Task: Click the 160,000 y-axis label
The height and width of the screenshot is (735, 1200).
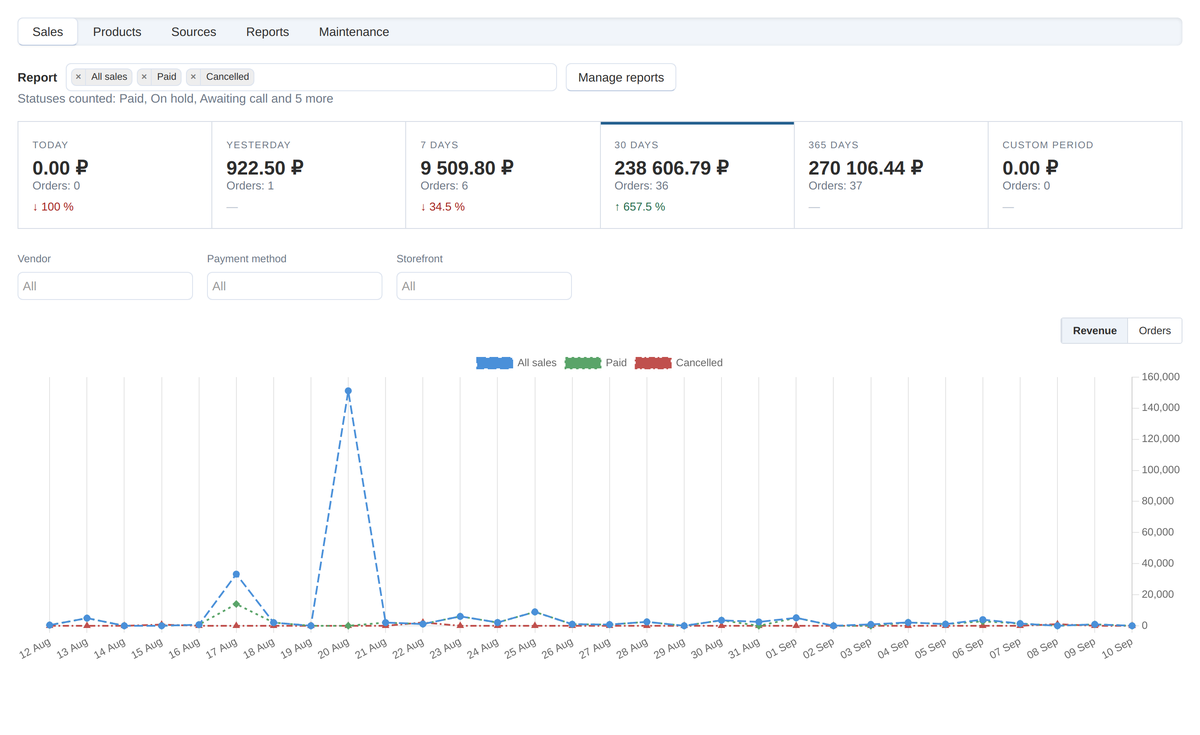Action: tap(1161, 377)
